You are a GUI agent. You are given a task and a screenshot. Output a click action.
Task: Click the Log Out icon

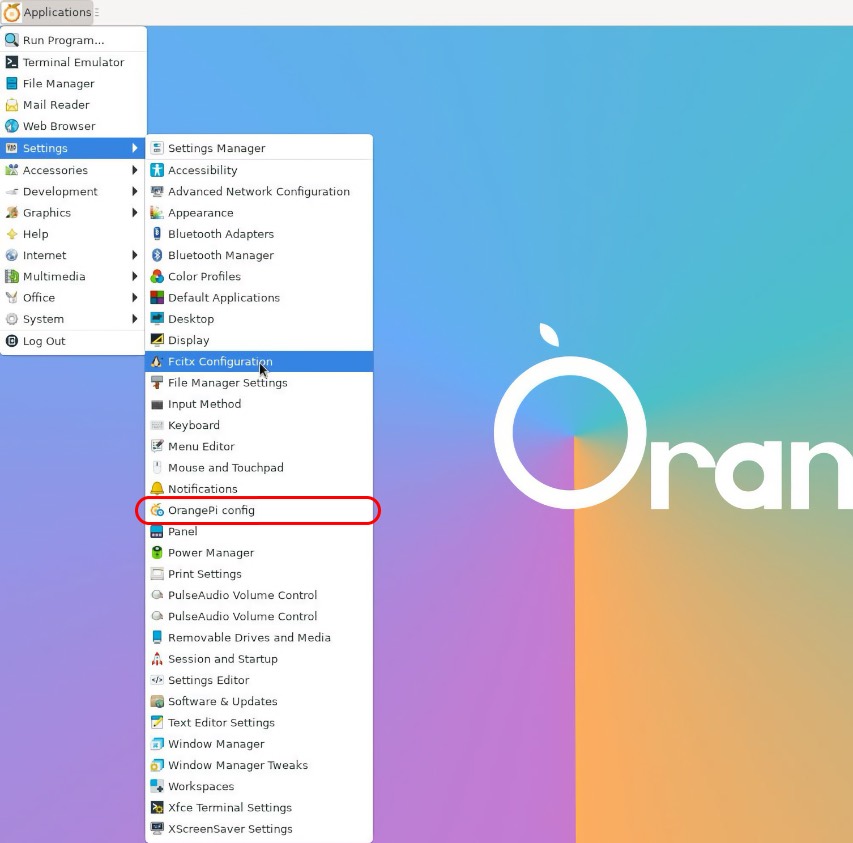pyautogui.click(x=11, y=341)
